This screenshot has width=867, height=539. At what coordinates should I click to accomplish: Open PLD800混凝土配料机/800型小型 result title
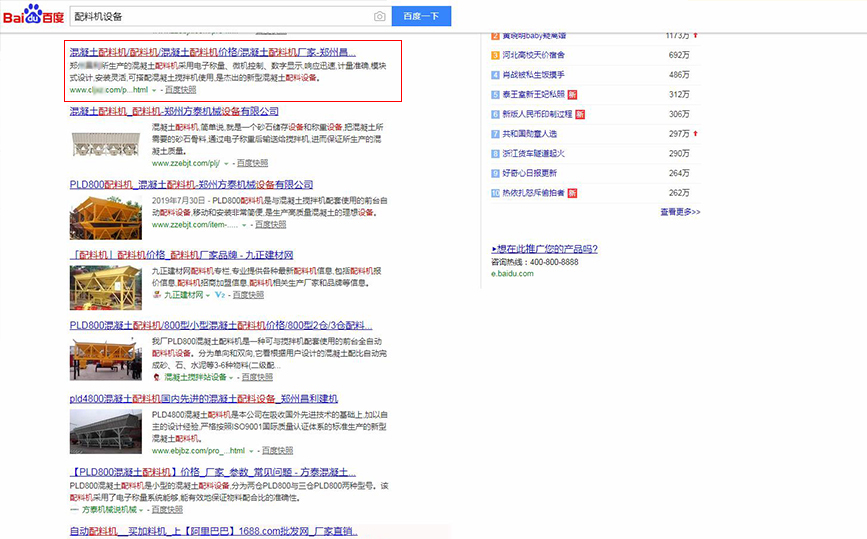[x=221, y=326]
